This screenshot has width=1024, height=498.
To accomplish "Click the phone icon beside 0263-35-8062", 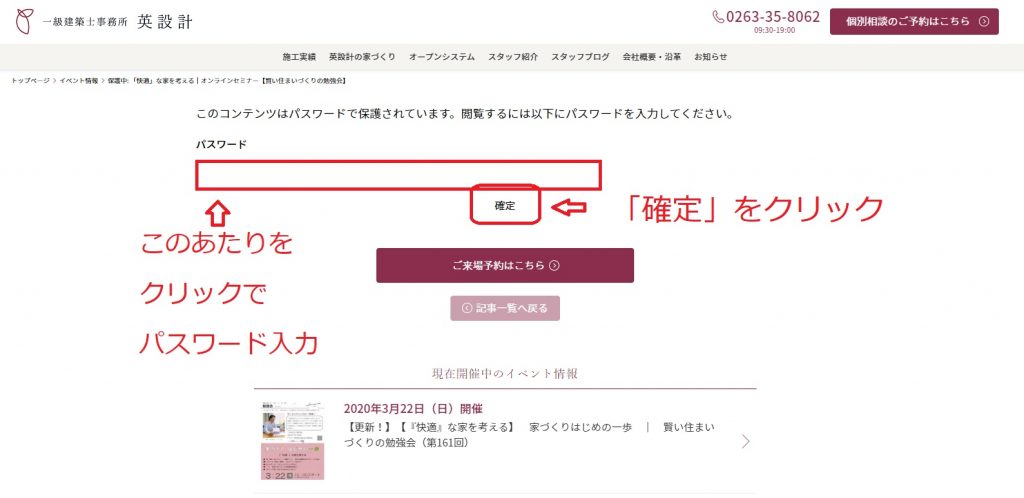I will (x=718, y=17).
